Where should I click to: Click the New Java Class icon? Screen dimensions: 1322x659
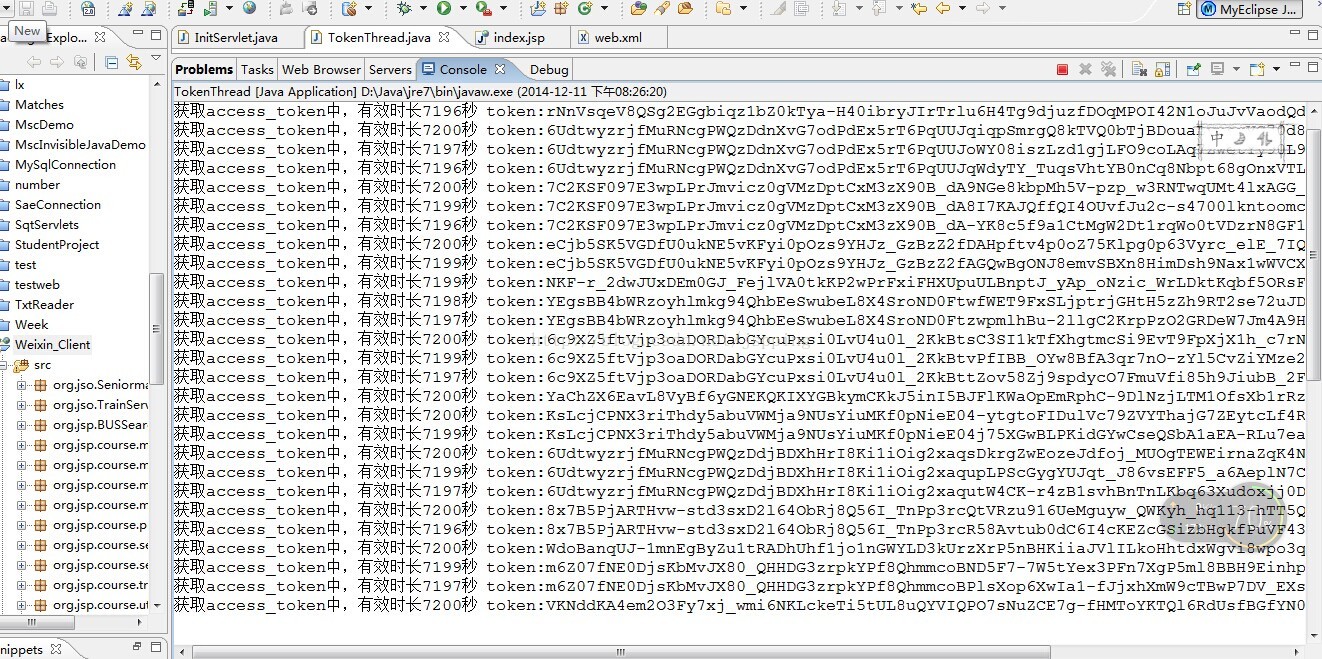[585, 8]
